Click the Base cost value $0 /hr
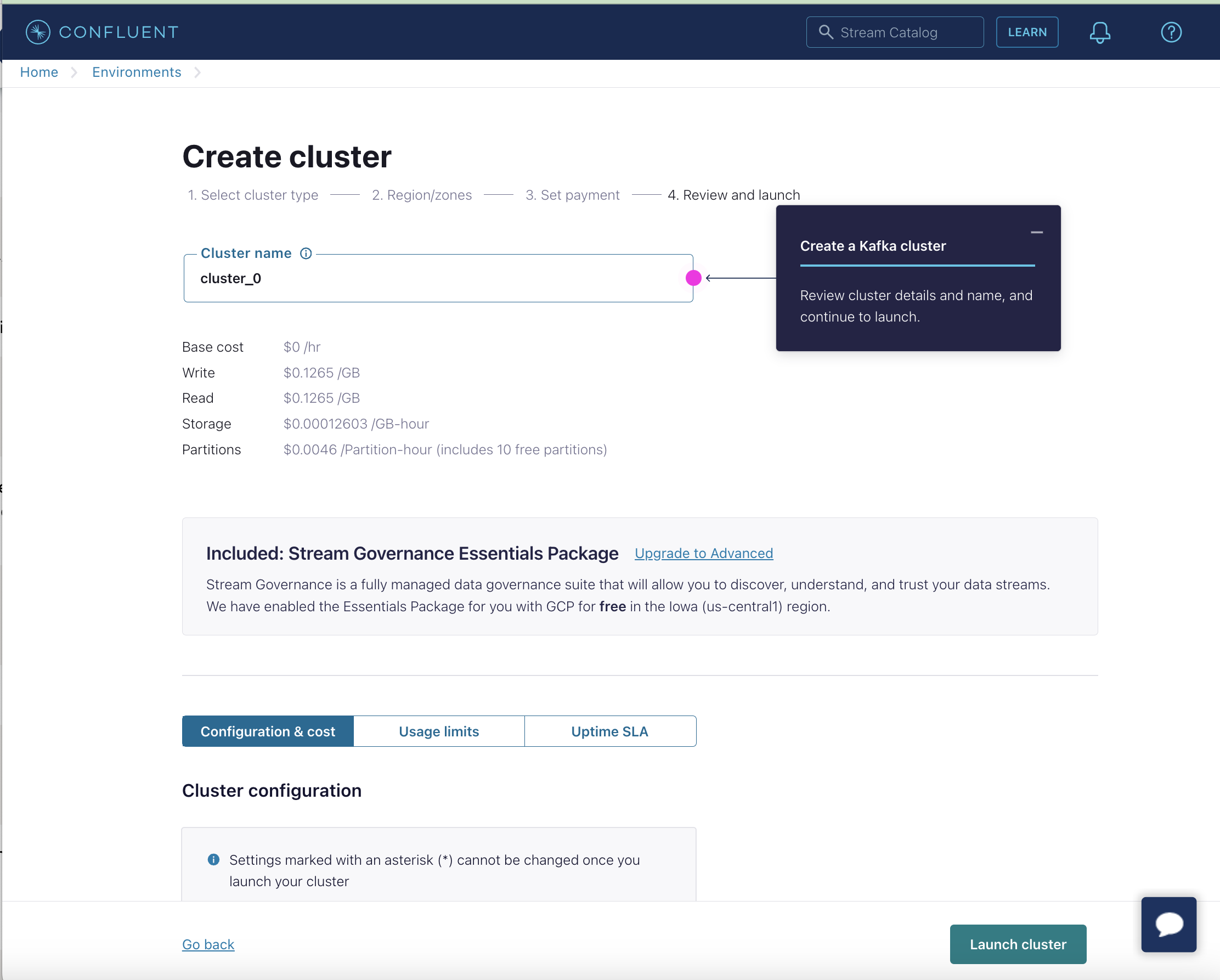The image size is (1220, 980). (302, 346)
